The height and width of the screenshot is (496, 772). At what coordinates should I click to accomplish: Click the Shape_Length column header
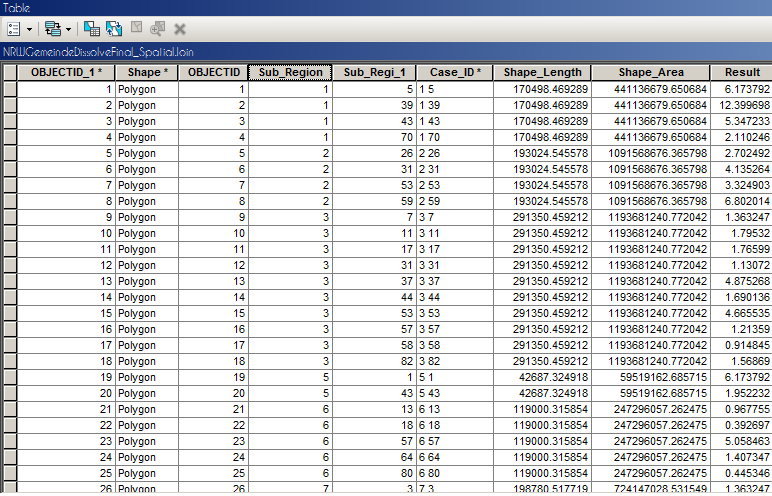[543, 72]
